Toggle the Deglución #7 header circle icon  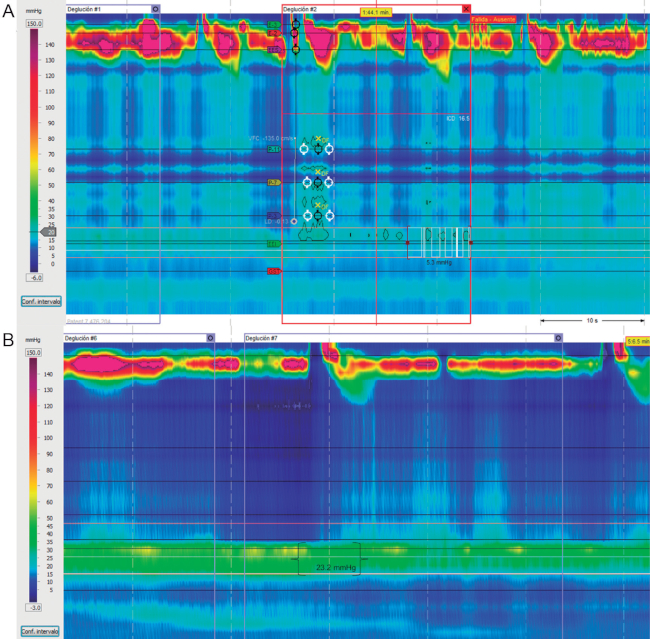coord(558,338)
